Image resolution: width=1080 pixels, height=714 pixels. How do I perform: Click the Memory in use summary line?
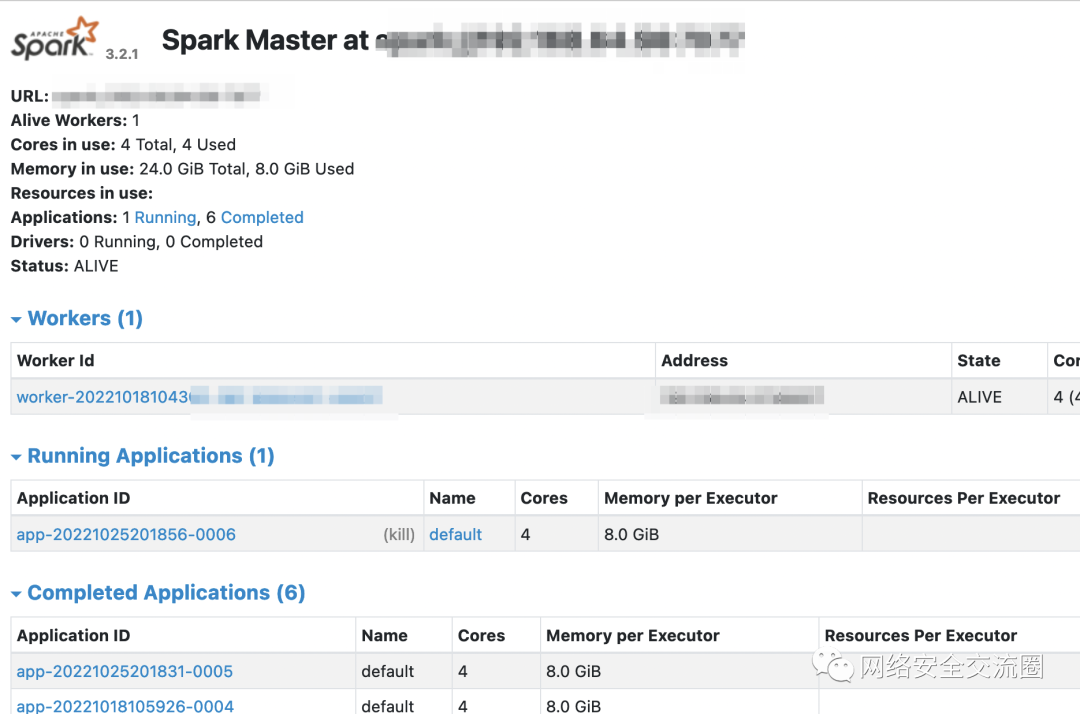[x=183, y=169]
